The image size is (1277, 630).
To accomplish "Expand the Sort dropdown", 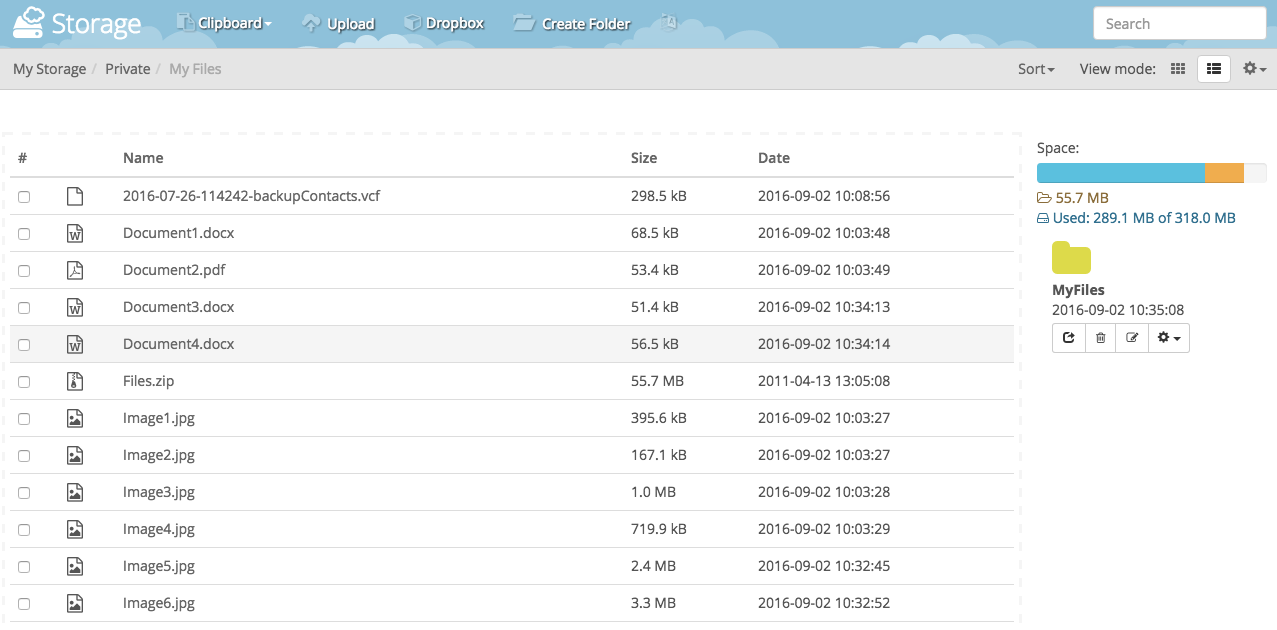I will pos(1036,69).
